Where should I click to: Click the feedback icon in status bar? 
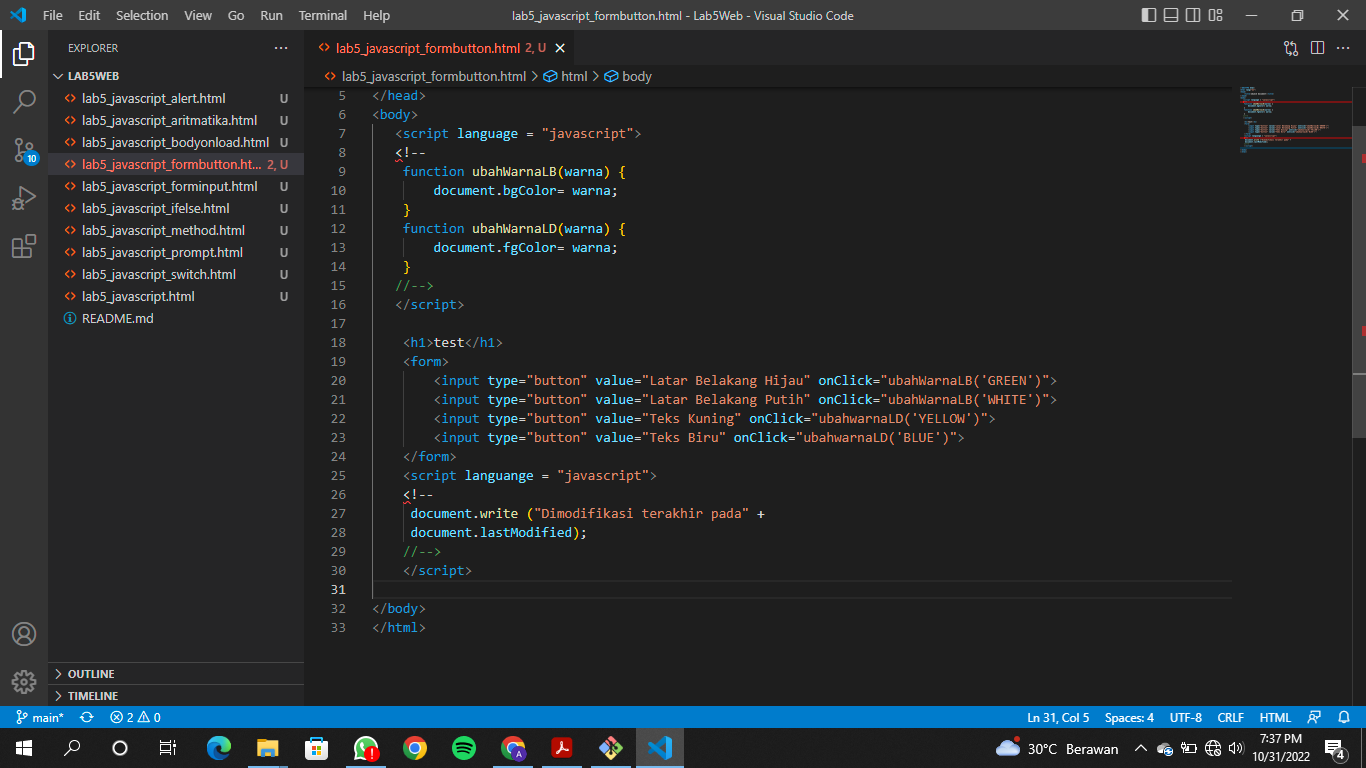[1315, 717]
